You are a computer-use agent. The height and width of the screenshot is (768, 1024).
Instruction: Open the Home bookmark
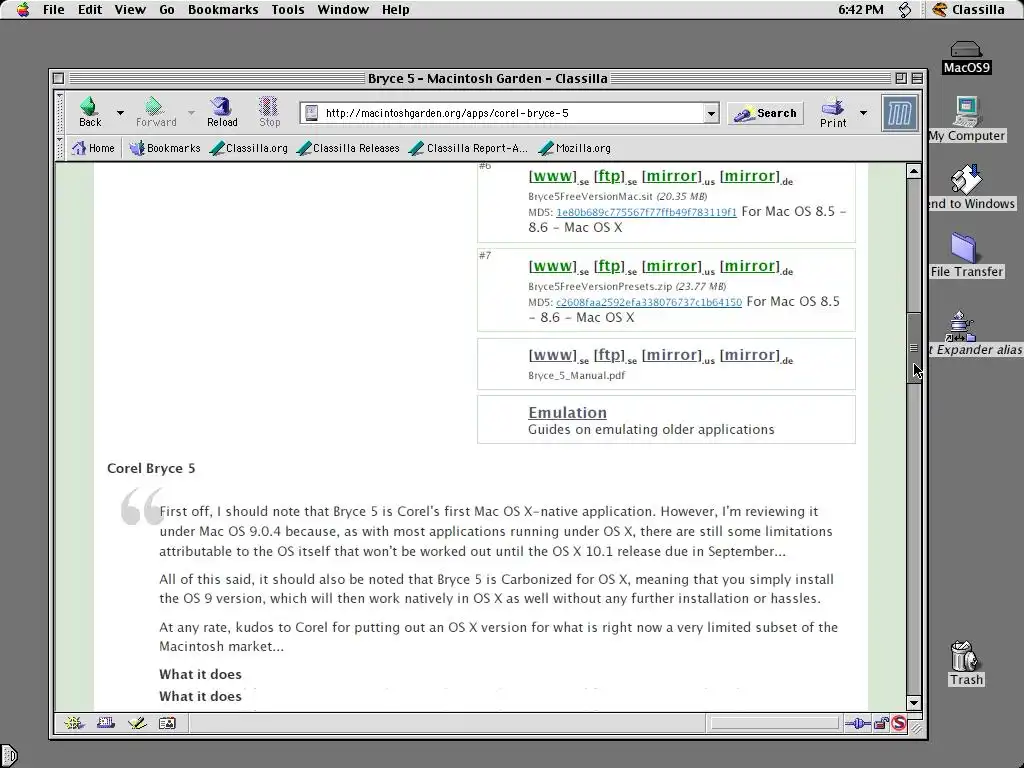click(93, 148)
